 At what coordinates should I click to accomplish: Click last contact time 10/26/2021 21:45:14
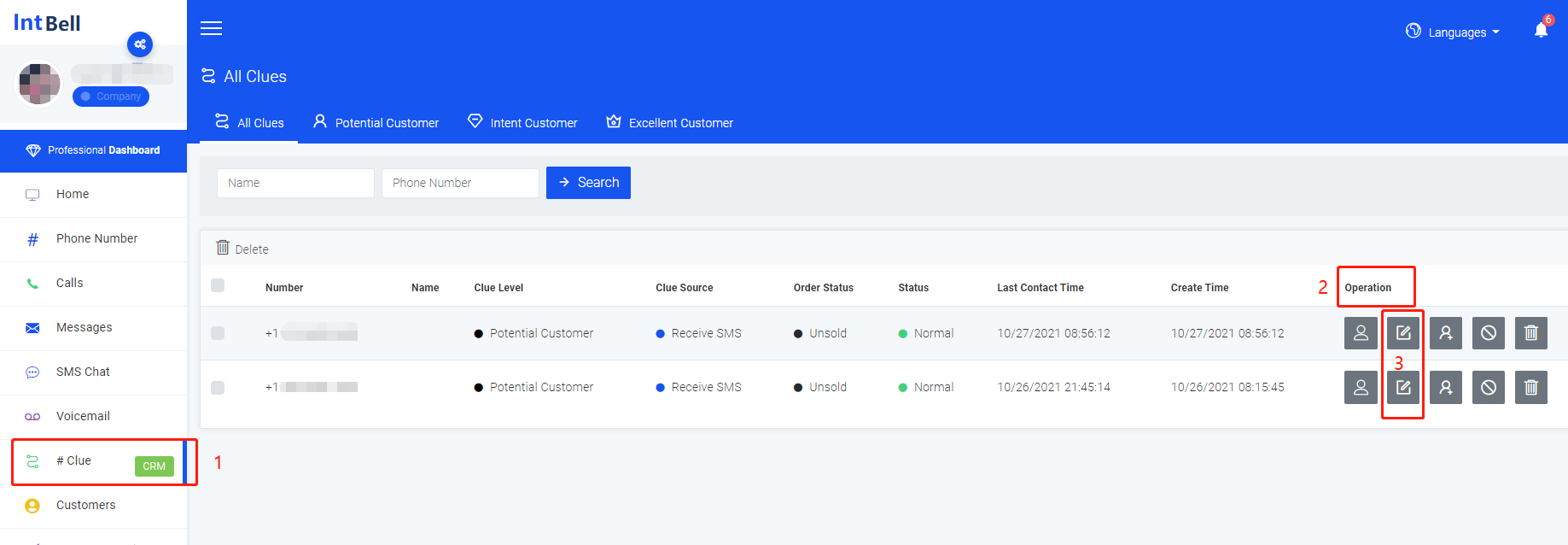[x=1054, y=387]
